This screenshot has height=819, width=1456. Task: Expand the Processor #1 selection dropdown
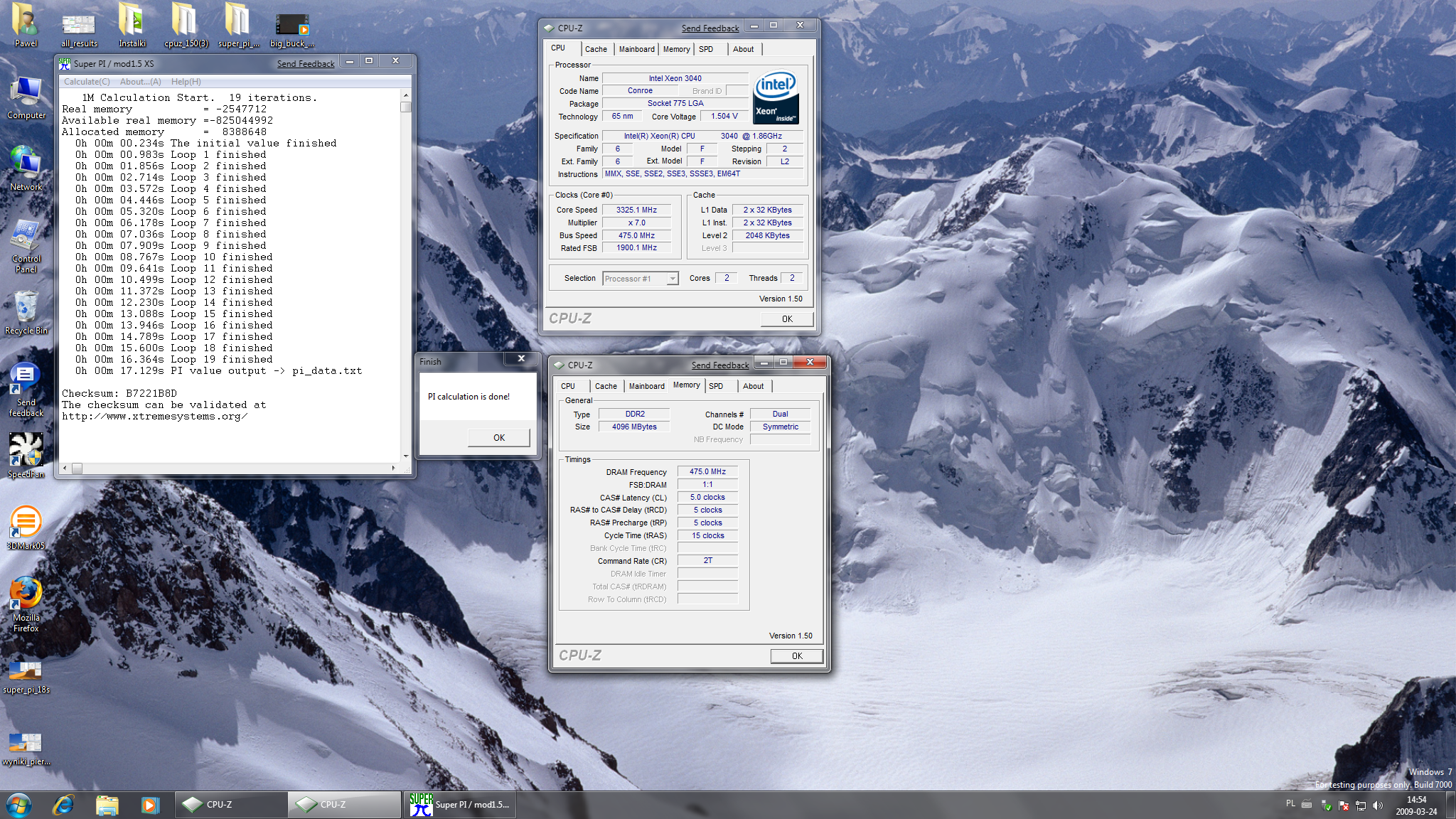click(x=672, y=279)
